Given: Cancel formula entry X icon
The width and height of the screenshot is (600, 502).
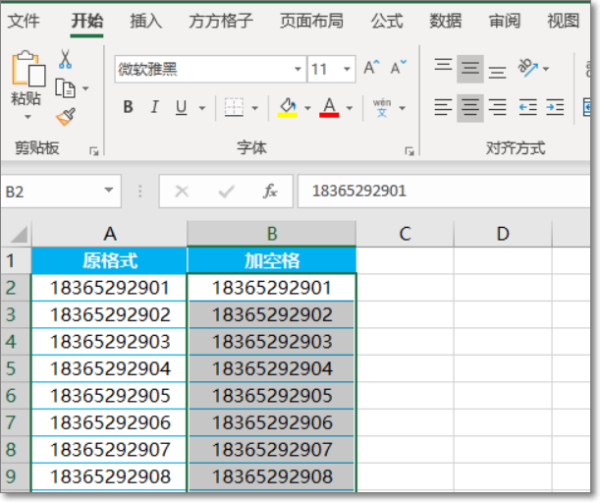Looking at the screenshot, I should pos(182,191).
